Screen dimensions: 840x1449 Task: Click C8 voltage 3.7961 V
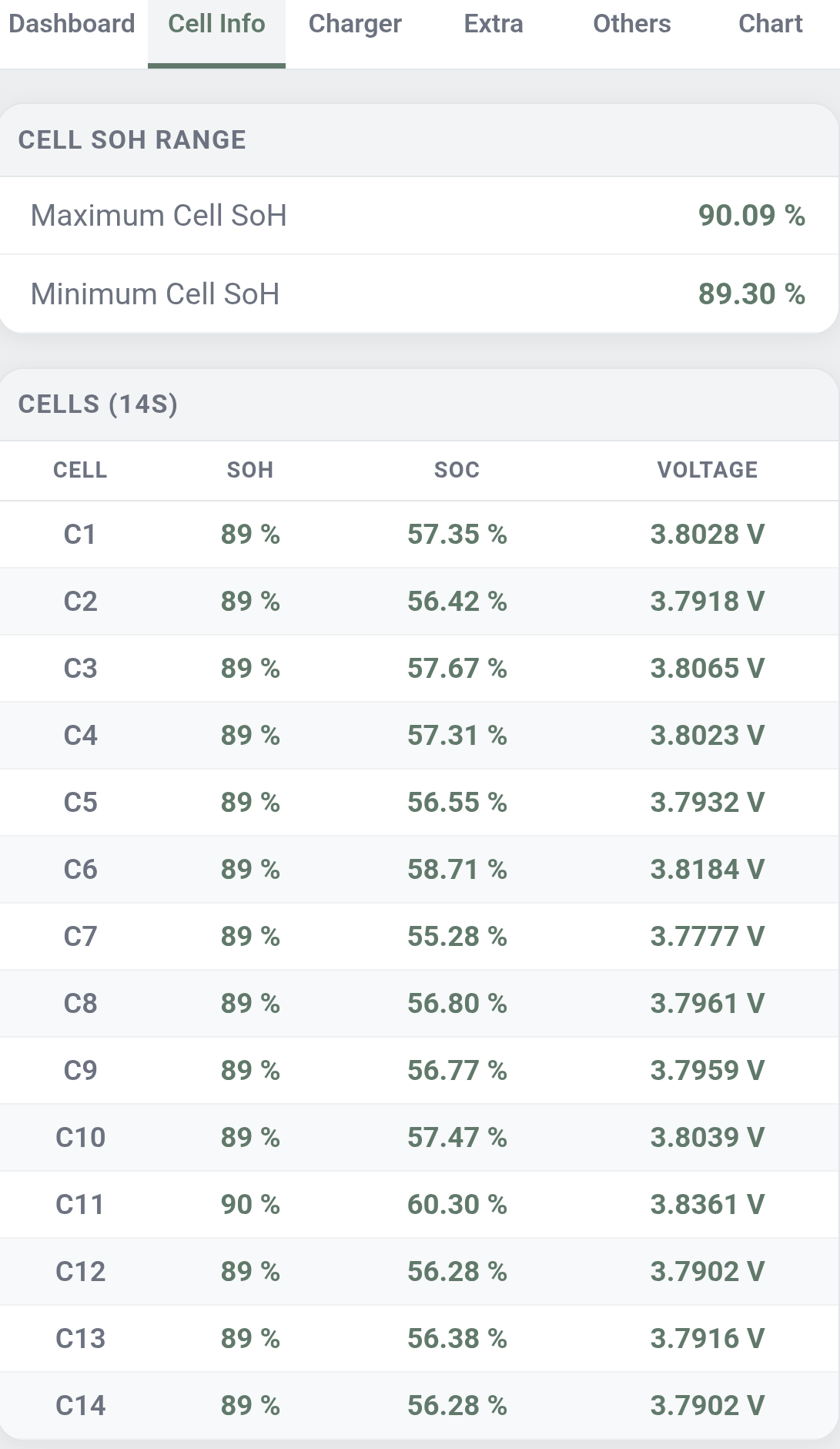point(708,1004)
